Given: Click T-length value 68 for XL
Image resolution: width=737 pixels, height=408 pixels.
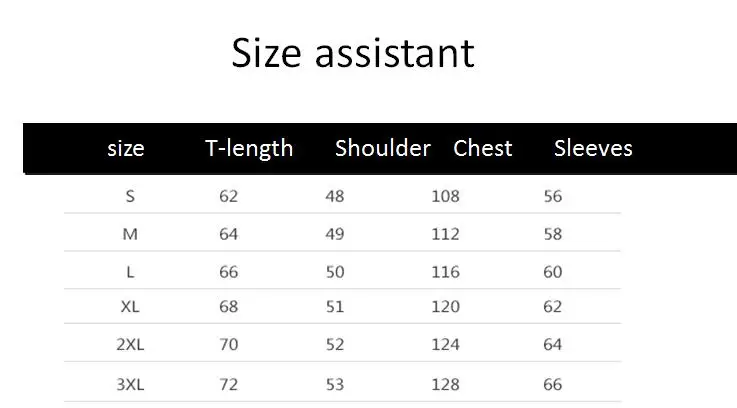Looking at the screenshot, I should 228,306.
